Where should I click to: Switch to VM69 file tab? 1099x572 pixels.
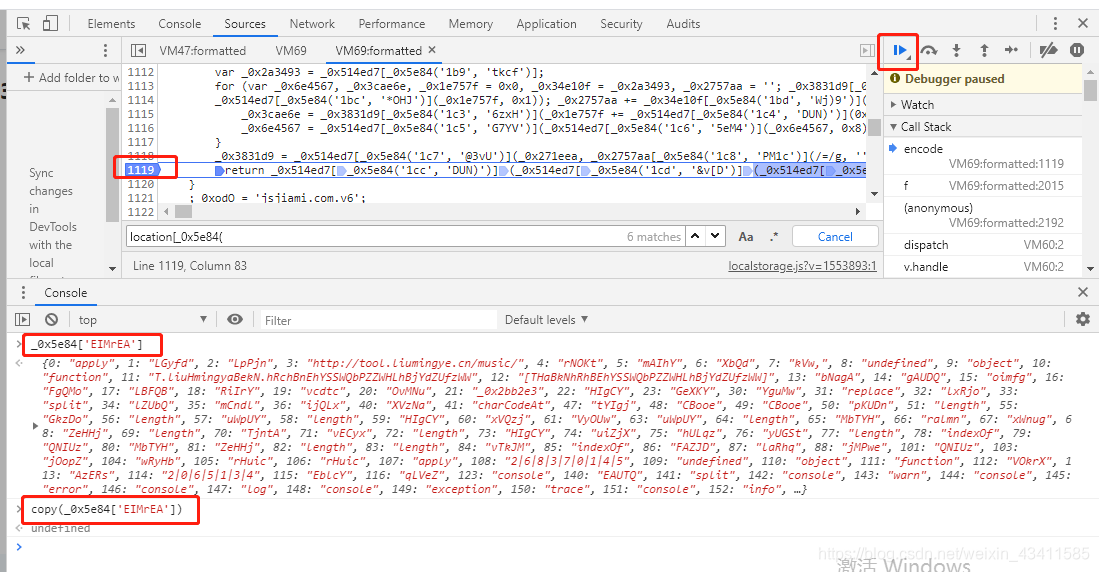(291, 50)
